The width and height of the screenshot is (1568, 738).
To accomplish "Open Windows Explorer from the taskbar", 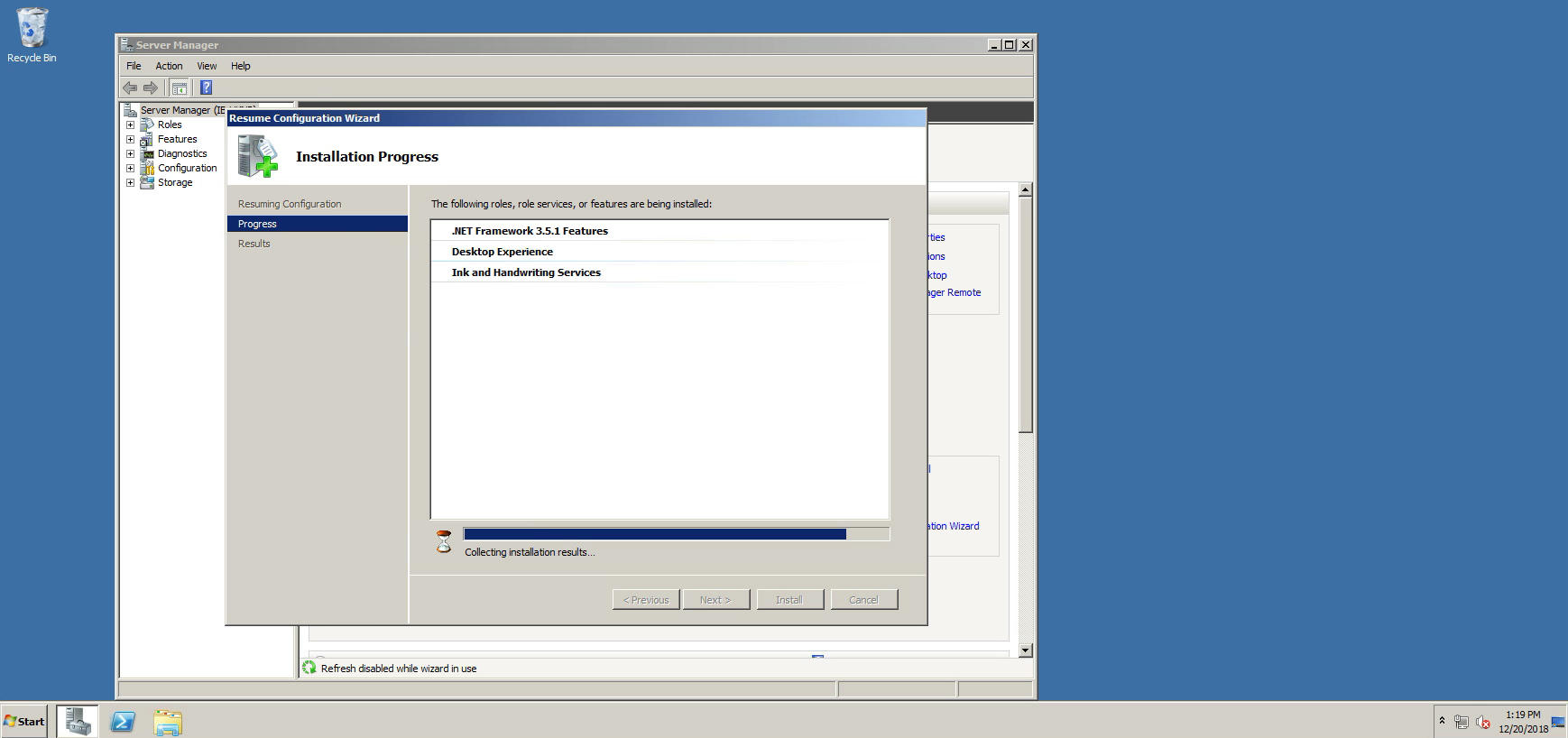I will [168, 721].
